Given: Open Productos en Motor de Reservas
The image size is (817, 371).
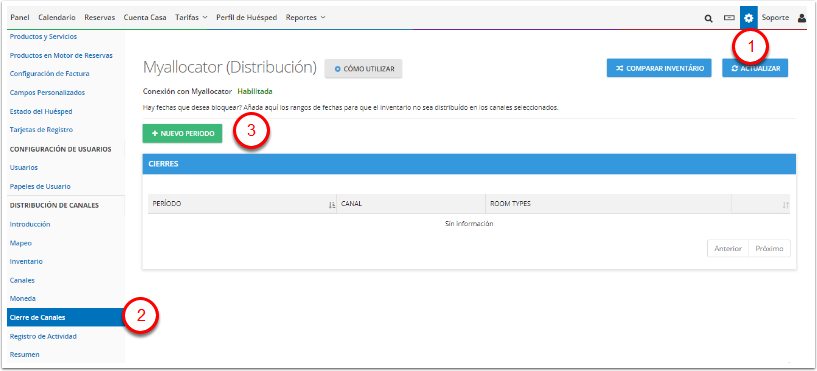Looking at the screenshot, I should [x=61, y=55].
